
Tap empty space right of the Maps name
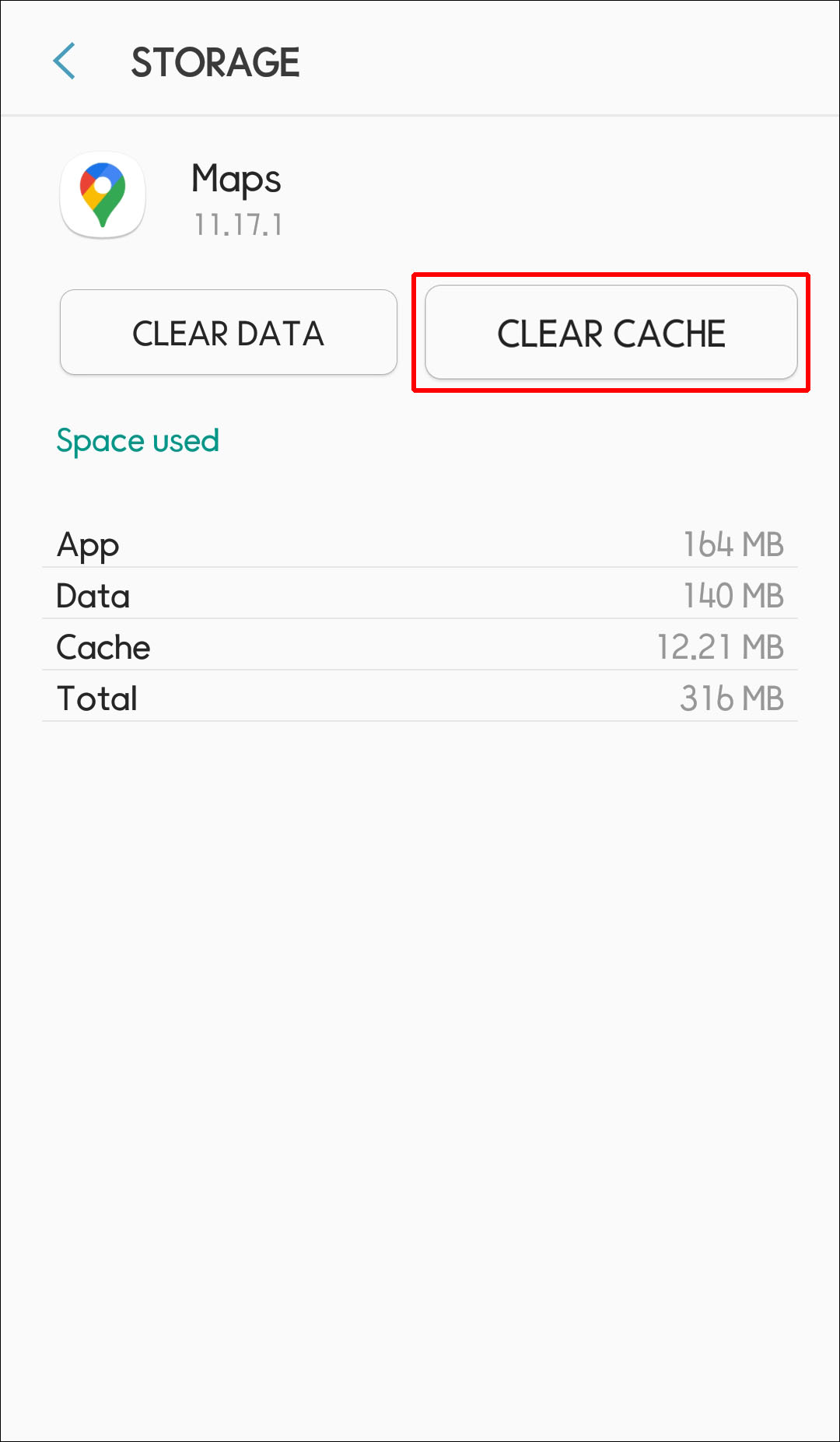point(544,194)
